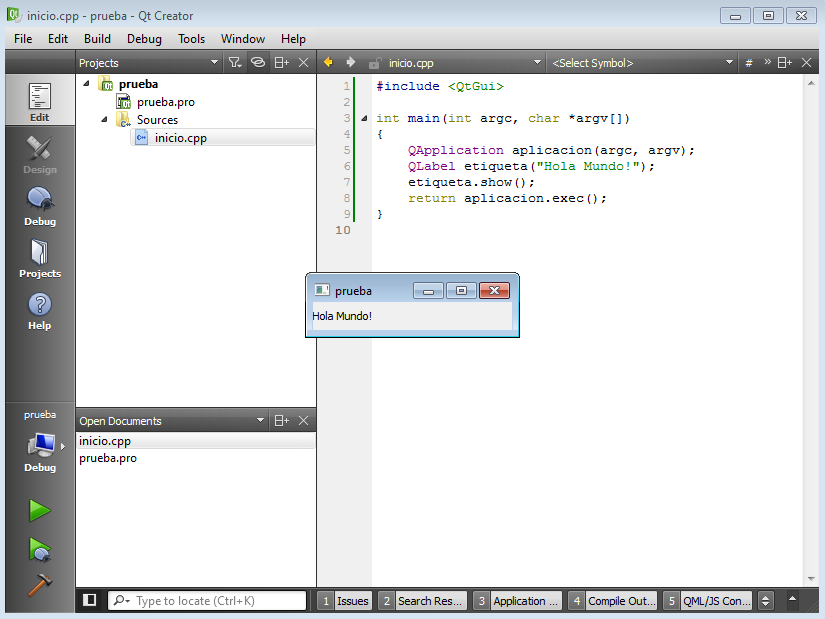Open the QML/JS Console pane
The image size is (825, 619).
708,601
